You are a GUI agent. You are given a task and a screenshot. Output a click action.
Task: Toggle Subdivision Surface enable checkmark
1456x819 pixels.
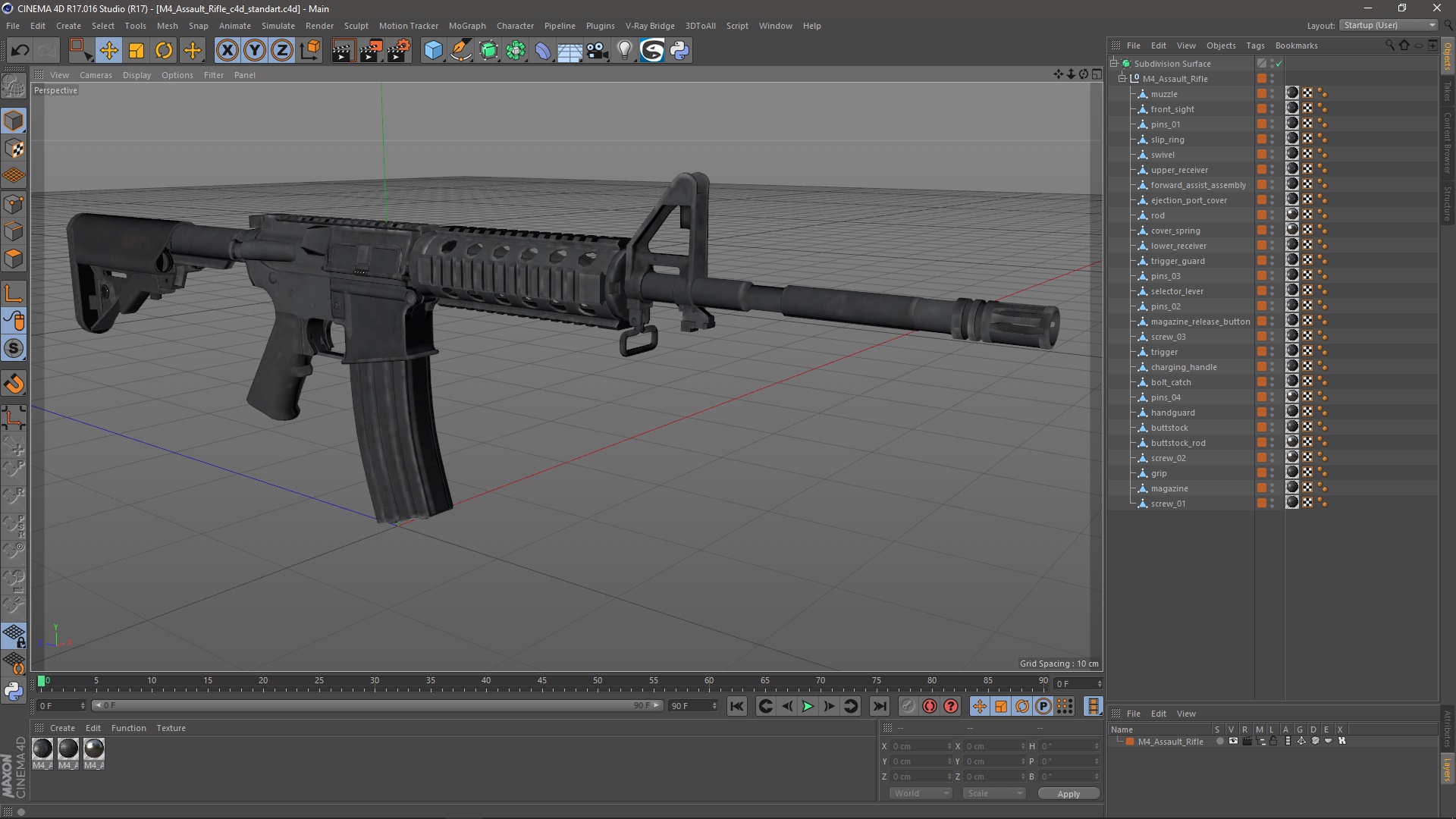point(1279,64)
